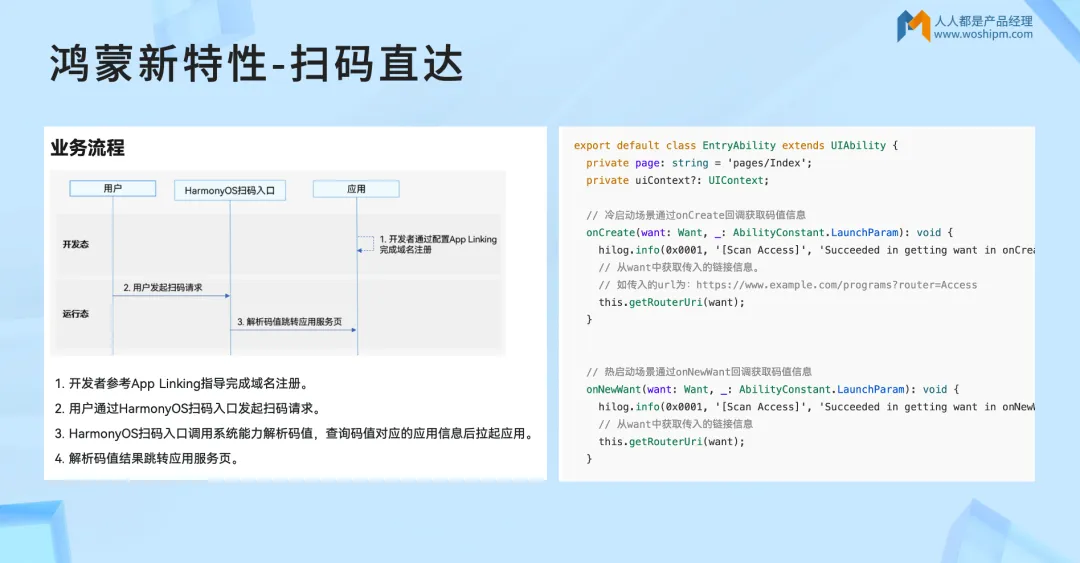Select the 开发态 row label
This screenshot has width=1080, height=563.
click(76, 244)
